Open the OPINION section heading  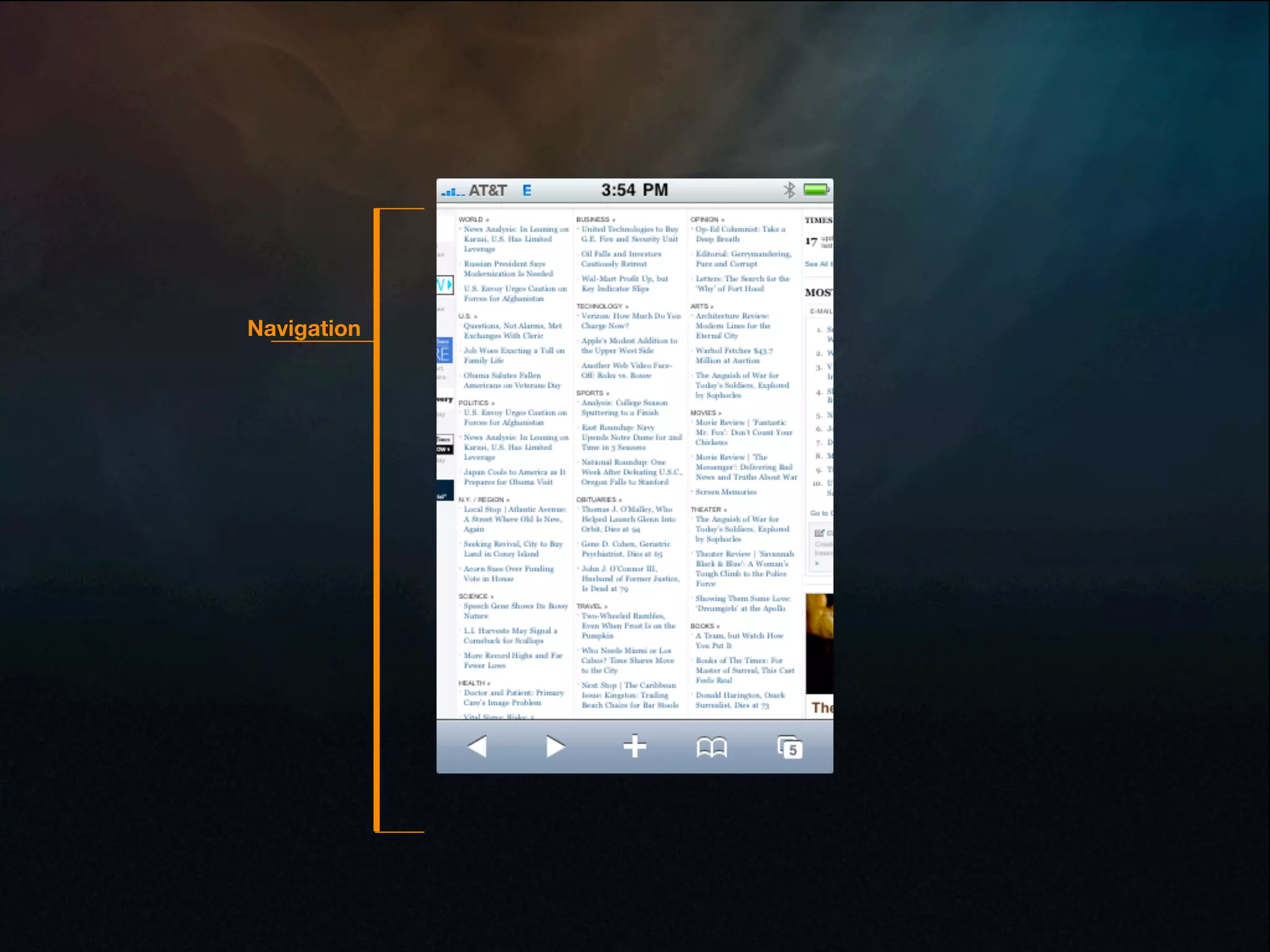click(x=705, y=219)
